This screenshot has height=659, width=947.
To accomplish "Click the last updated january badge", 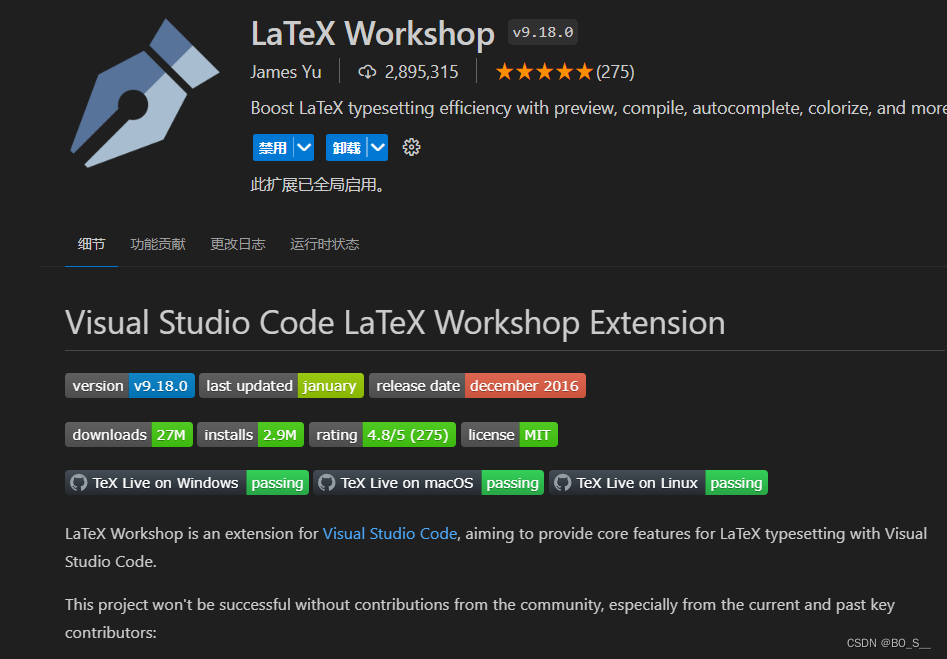I will pyautogui.click(x=281, y=386).
